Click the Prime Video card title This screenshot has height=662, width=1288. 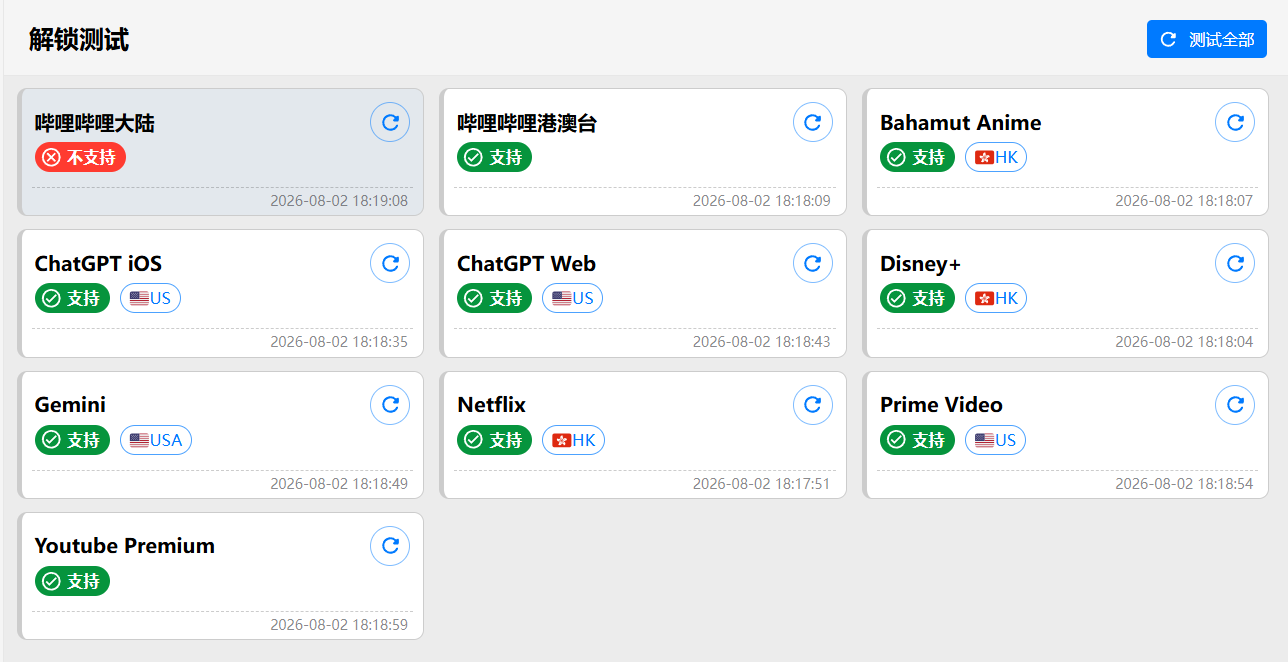tap(941, 405)
